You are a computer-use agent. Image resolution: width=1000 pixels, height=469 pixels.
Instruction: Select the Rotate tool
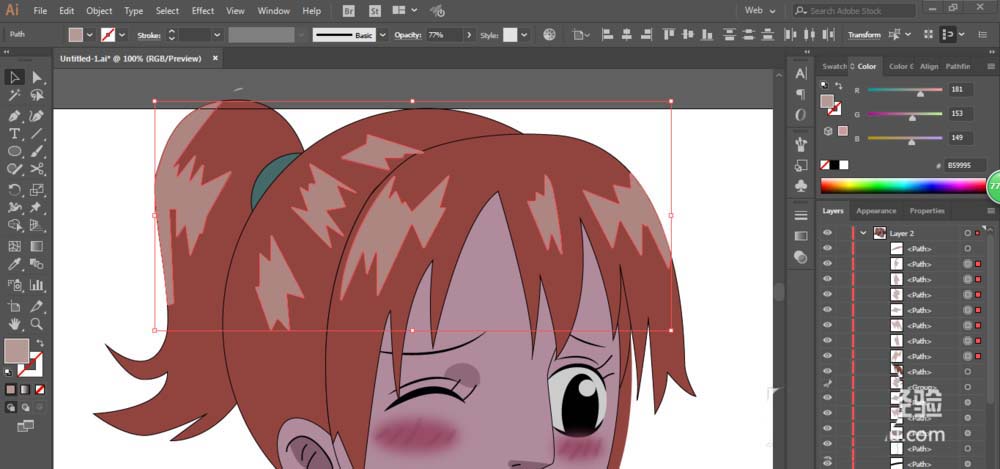(14, 190)
